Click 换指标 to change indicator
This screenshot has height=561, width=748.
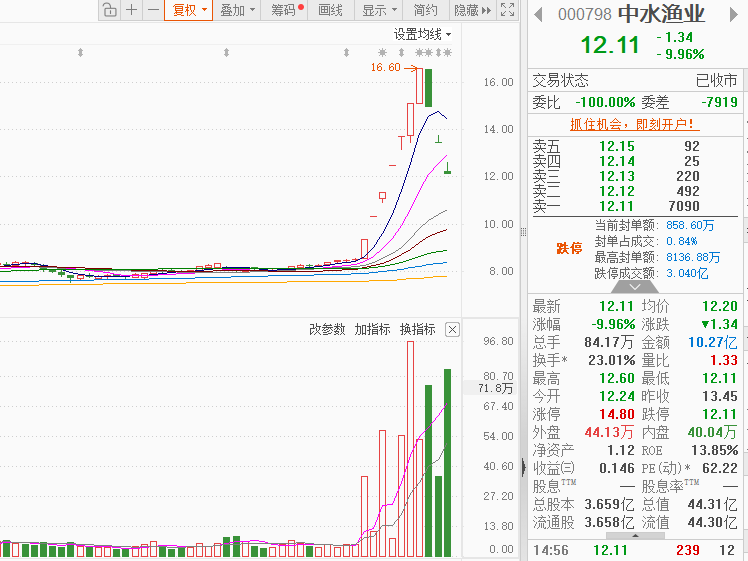point(417,330)
